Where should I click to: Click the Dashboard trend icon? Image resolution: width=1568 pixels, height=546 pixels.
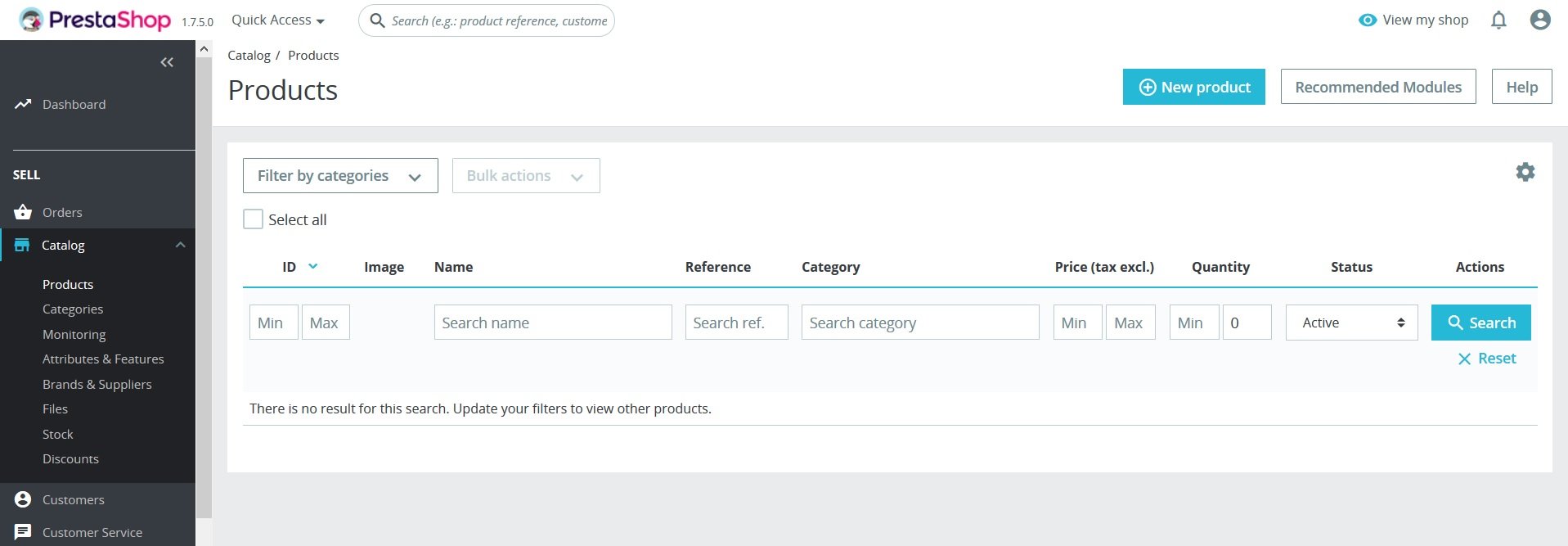coord(23,104)
